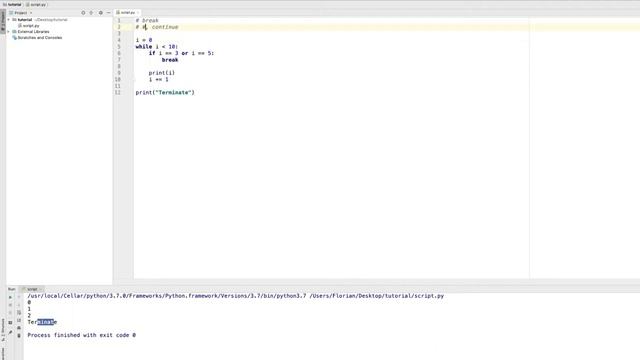Viewport: 640px width, 360px height.
Task: Click output line '0' in console
Action: pyautogui.click(x=29, y=302)
